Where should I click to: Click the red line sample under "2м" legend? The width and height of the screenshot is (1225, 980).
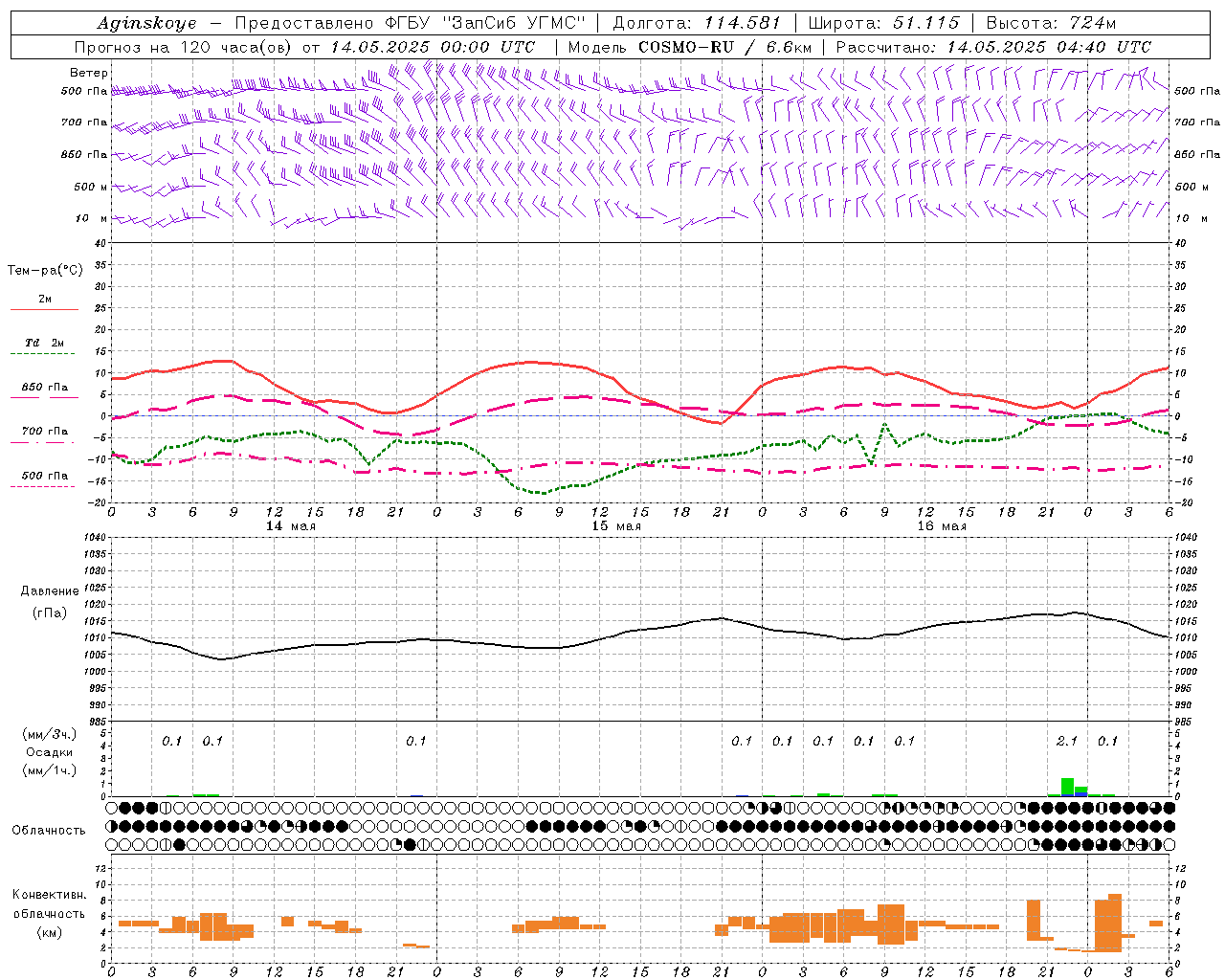[44, 310]
